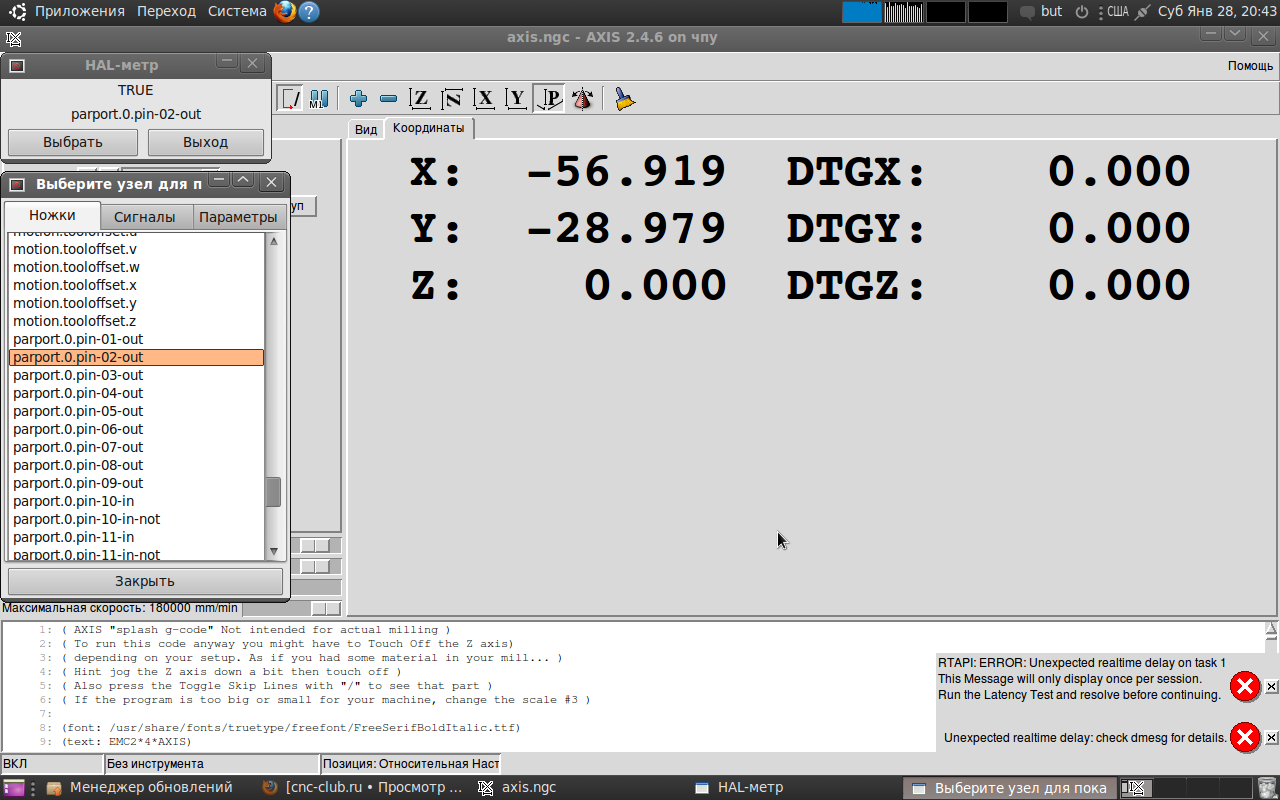Switch to the Параметры tab
This screenshot has height=800, width=1280.
point(237,217)
